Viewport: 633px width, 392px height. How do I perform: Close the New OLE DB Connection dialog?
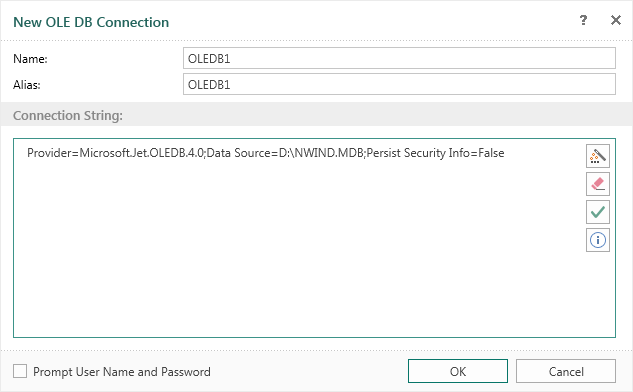pos(616,20)
